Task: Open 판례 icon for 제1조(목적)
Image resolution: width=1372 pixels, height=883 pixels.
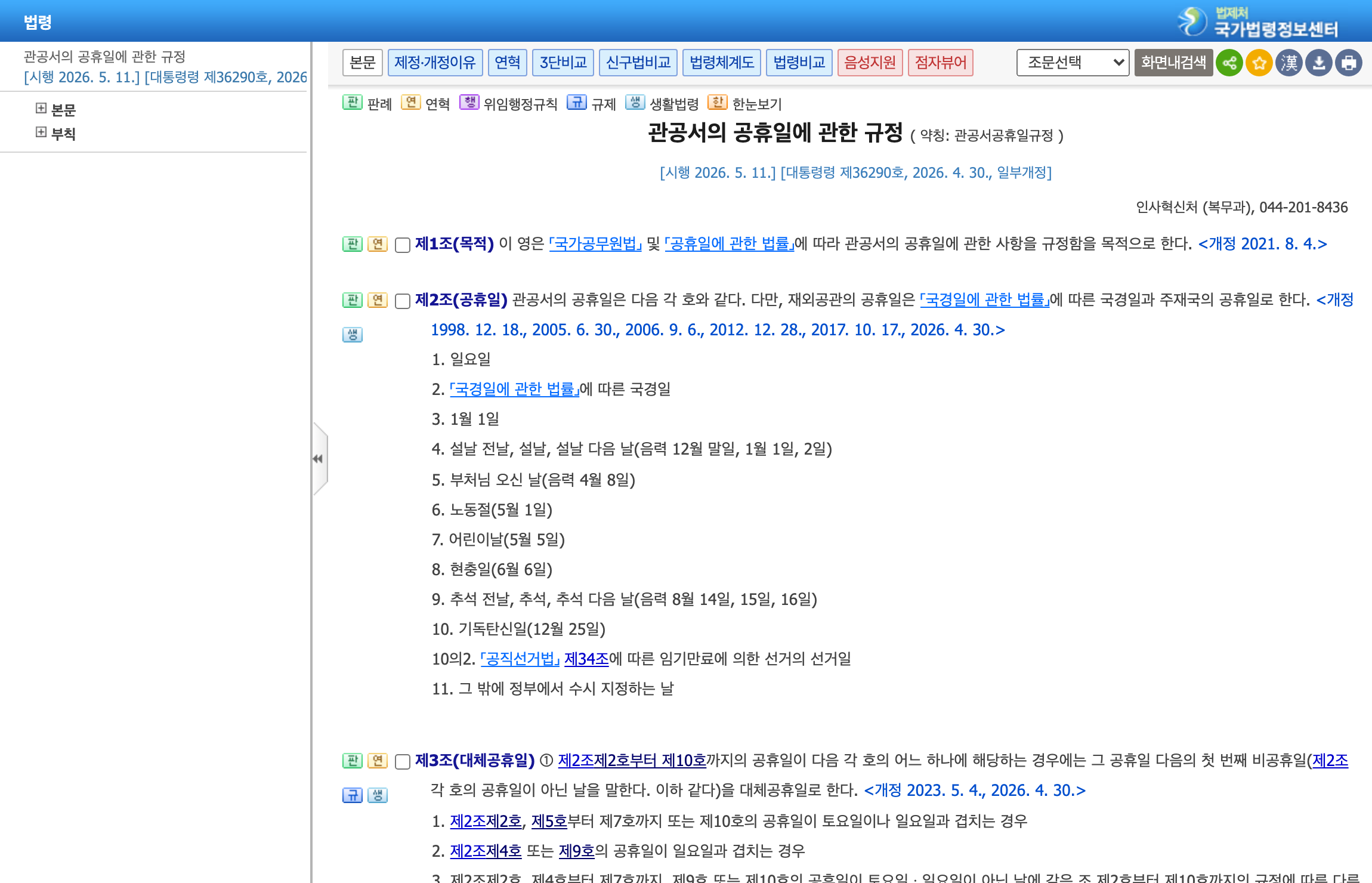Action: (x=353, y=244)
